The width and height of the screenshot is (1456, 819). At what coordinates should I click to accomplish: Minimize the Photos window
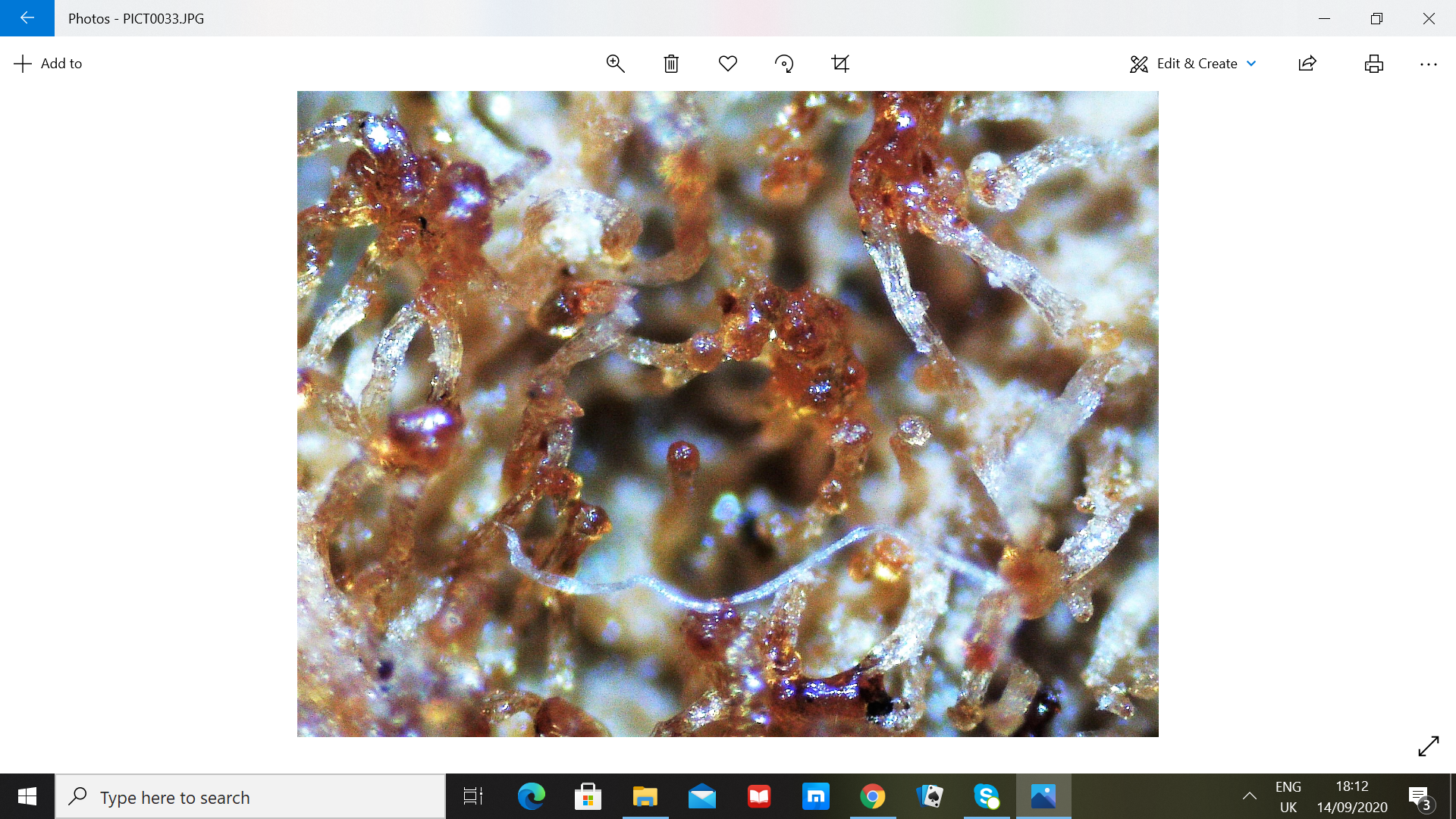1325,18
